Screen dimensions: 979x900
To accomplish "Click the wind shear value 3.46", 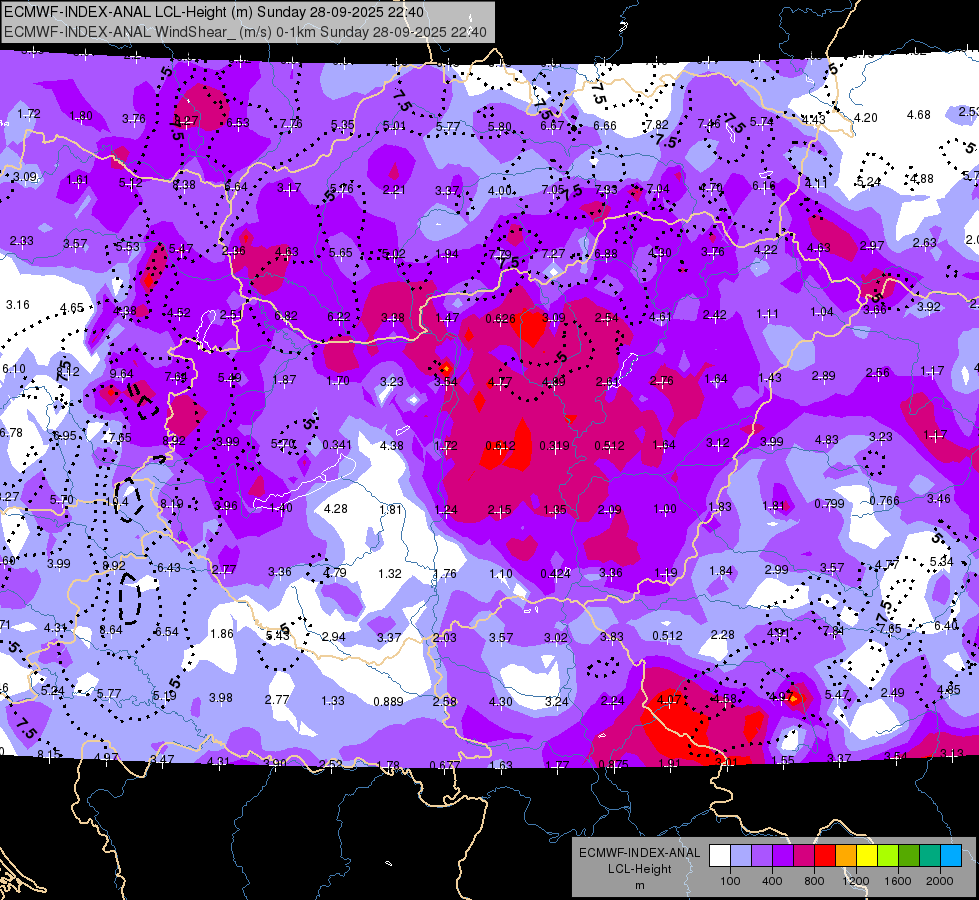I will (x=939, y=499).
